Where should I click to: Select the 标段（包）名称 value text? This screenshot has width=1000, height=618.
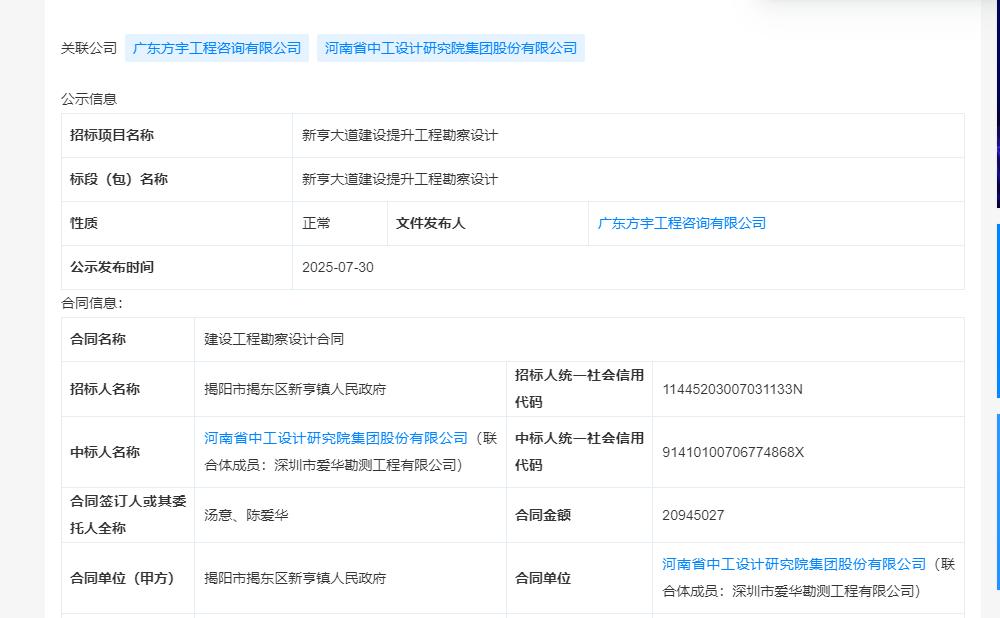[x=400, y=179]
